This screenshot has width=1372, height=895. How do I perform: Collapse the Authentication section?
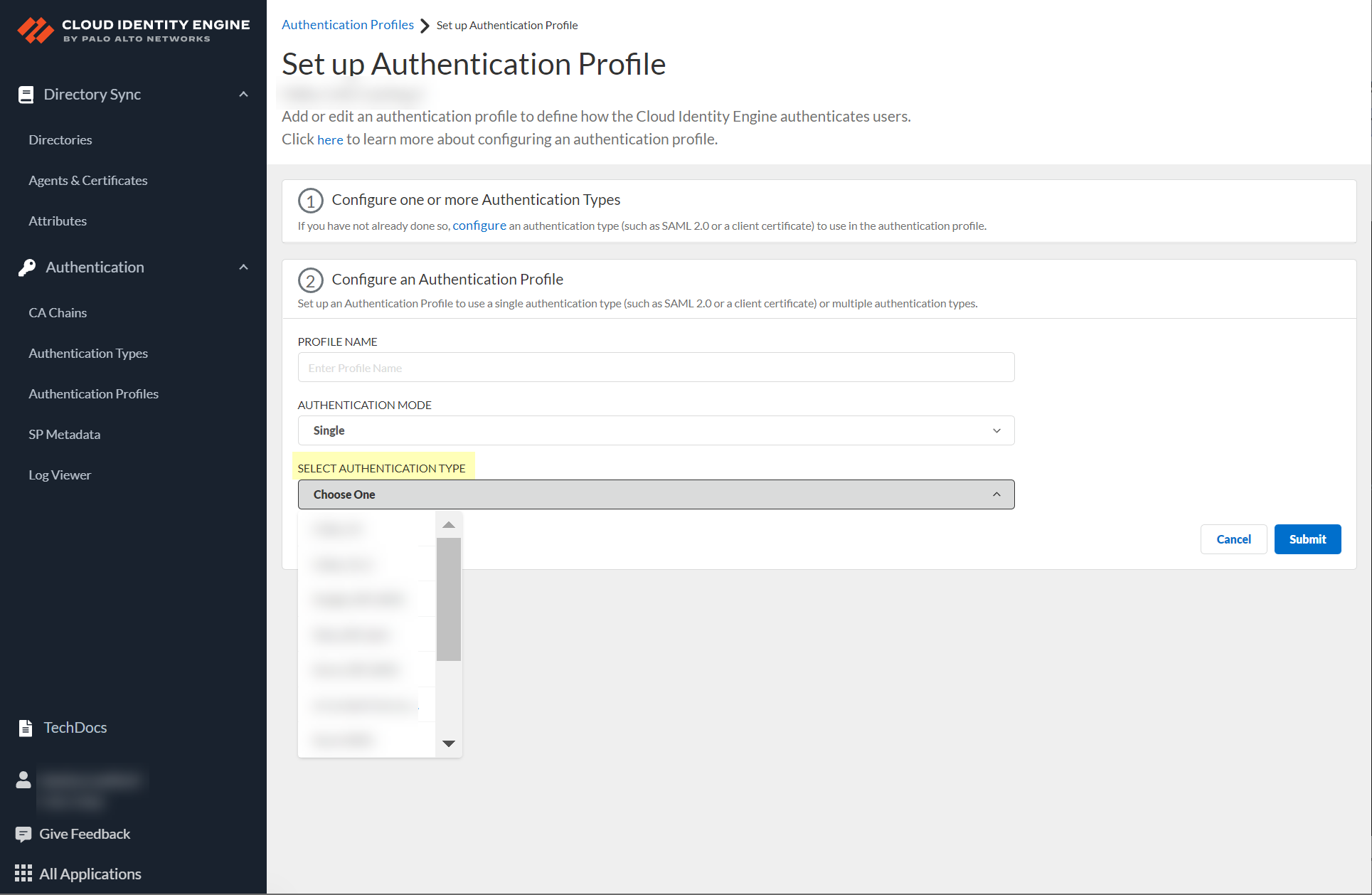(x=243, y=267)
